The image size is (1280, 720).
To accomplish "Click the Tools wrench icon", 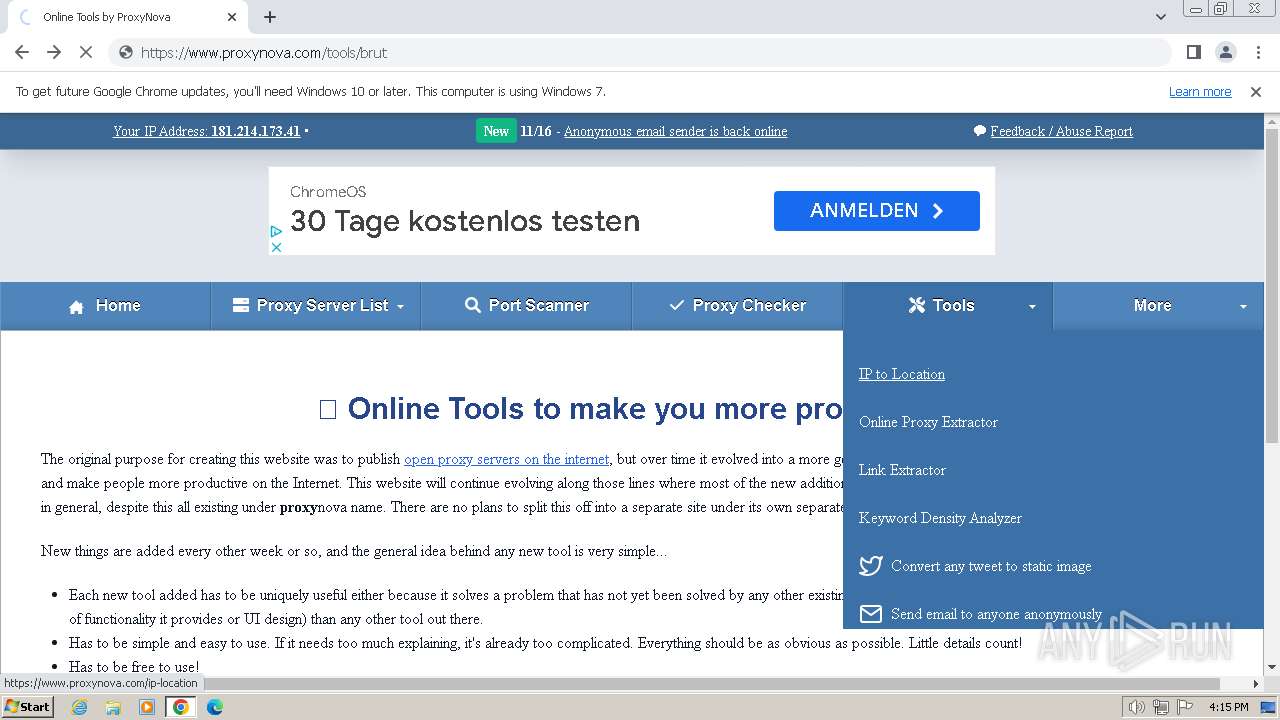I will [x=917, y=305].
